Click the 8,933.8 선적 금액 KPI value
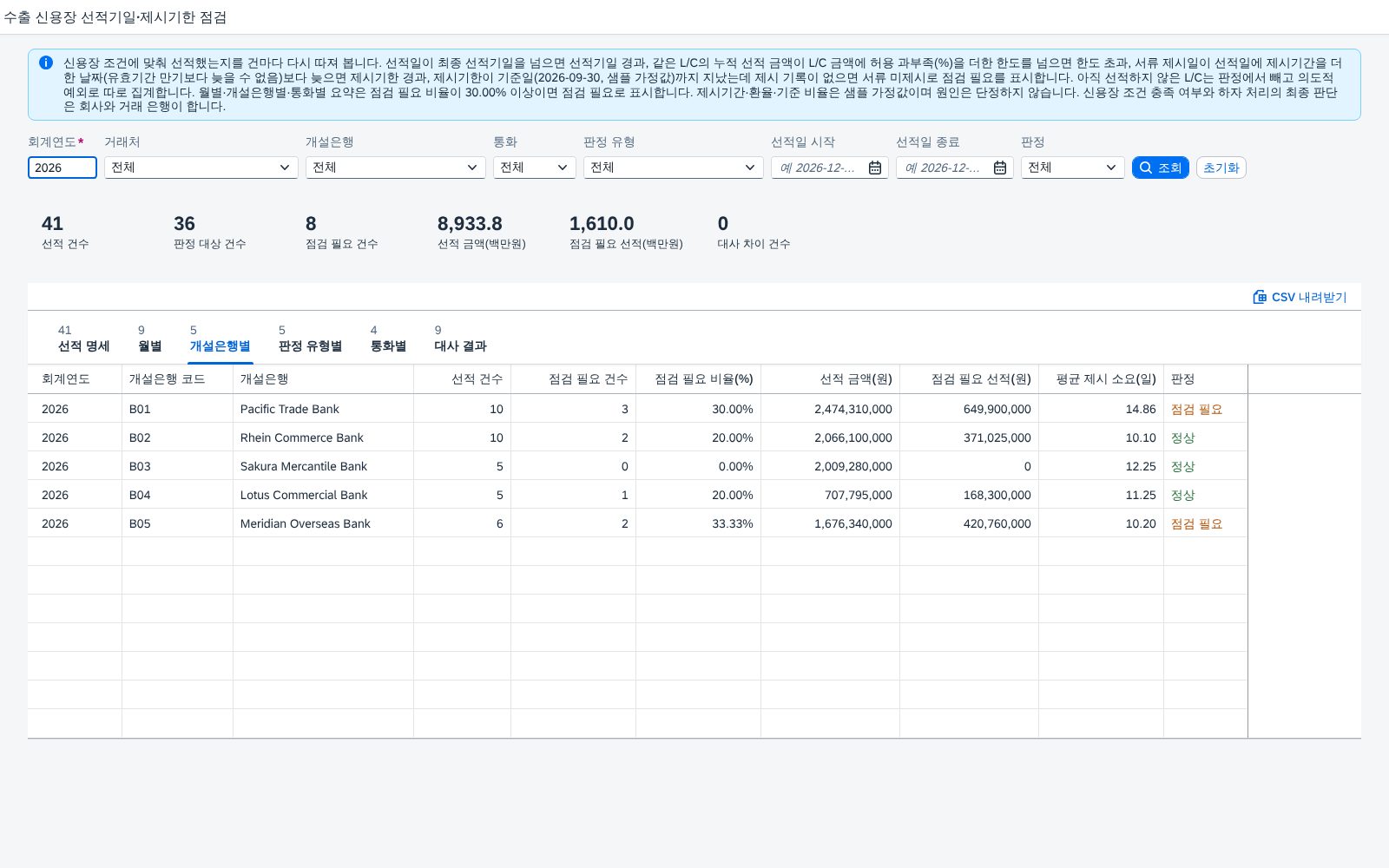Image resolution: width=1389 pixels, height=868 pixels. [470, 224]
